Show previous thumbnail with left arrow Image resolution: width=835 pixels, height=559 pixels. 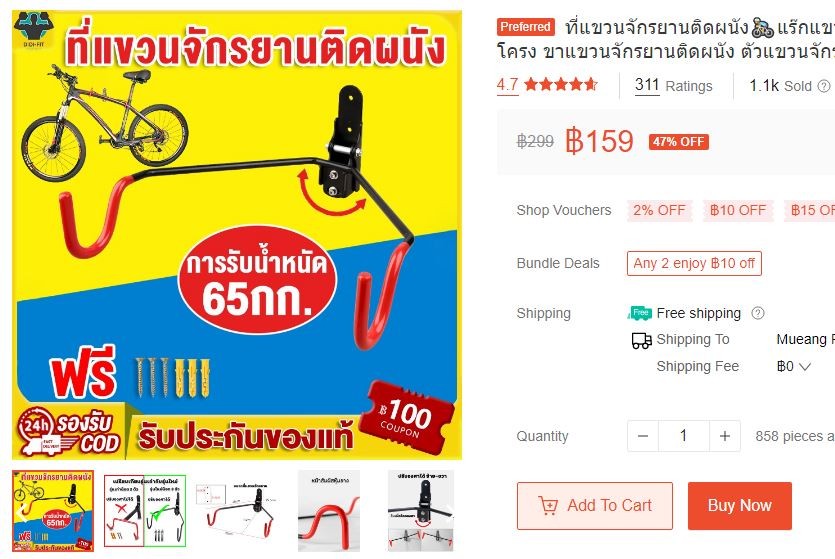pos(22,513)
